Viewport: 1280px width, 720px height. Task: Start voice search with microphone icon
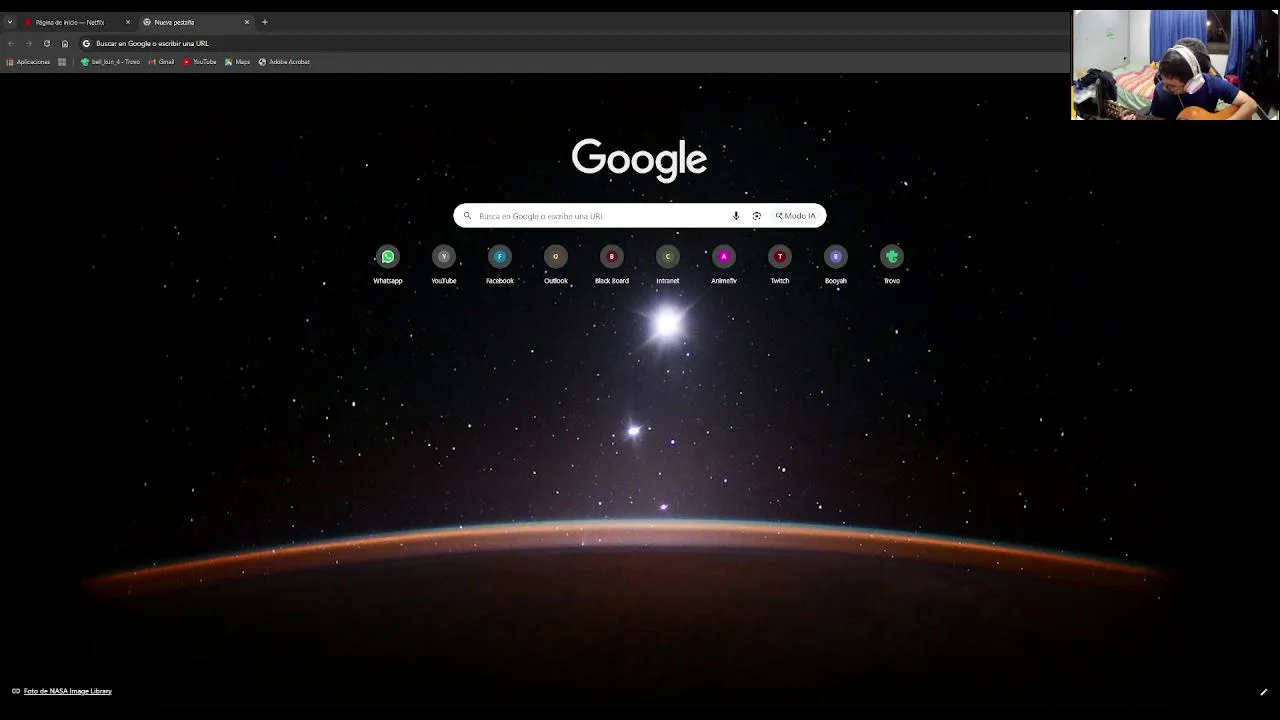pos(736,216)
